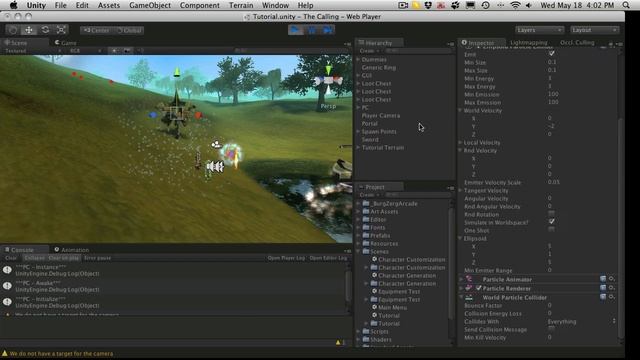Click the scene orientation gizmo
640x360 pixels.
328,81
